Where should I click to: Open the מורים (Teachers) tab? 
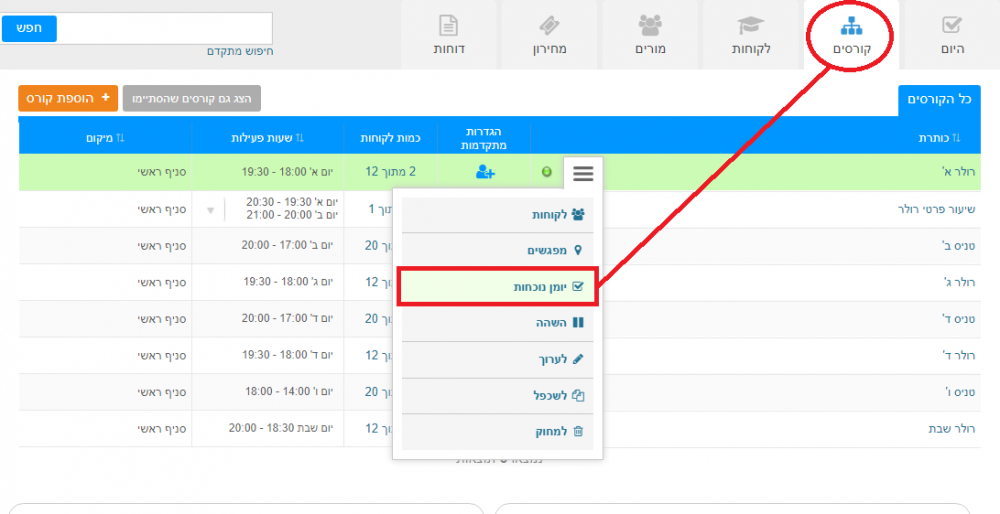[650, 35]
